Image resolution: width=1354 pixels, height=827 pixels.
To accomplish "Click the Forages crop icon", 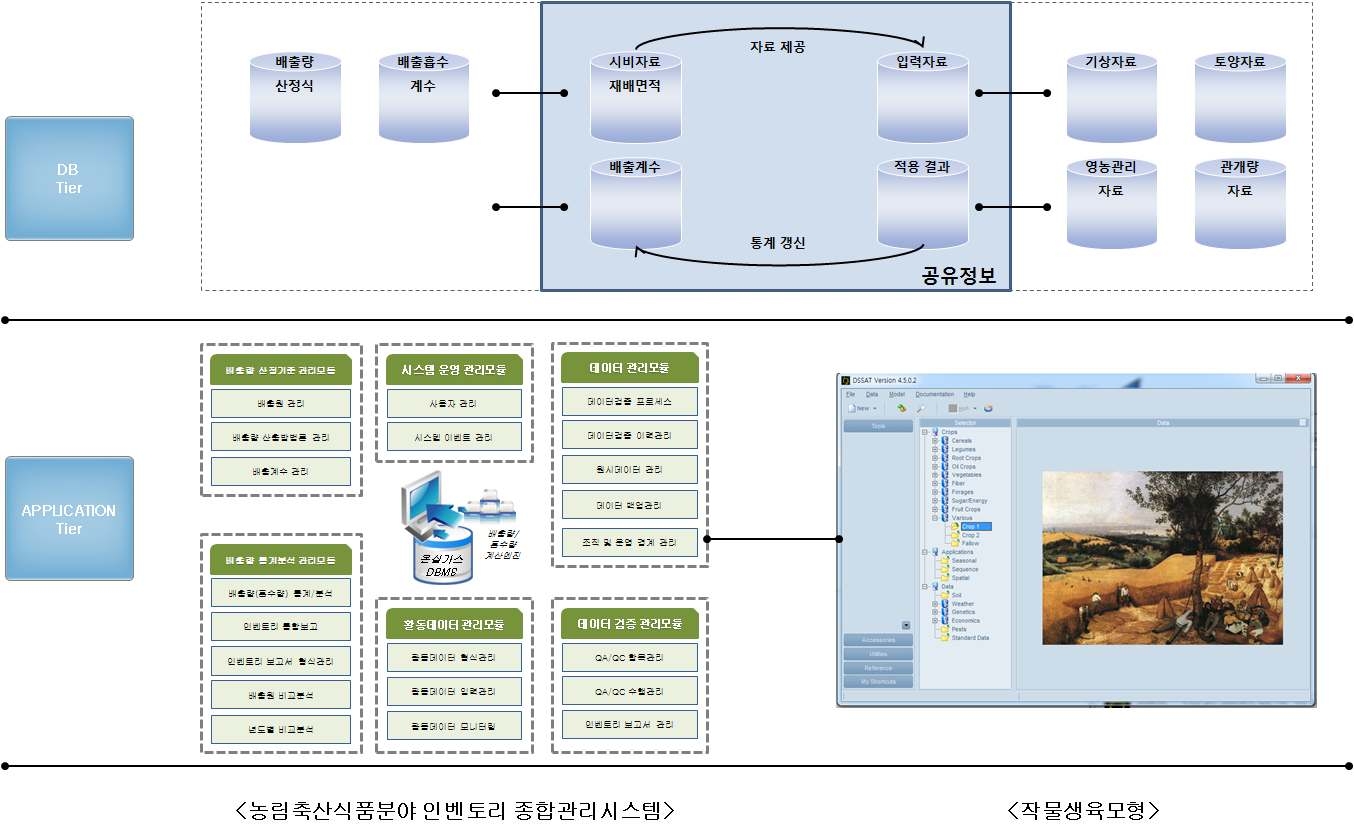I will (945, 492).
